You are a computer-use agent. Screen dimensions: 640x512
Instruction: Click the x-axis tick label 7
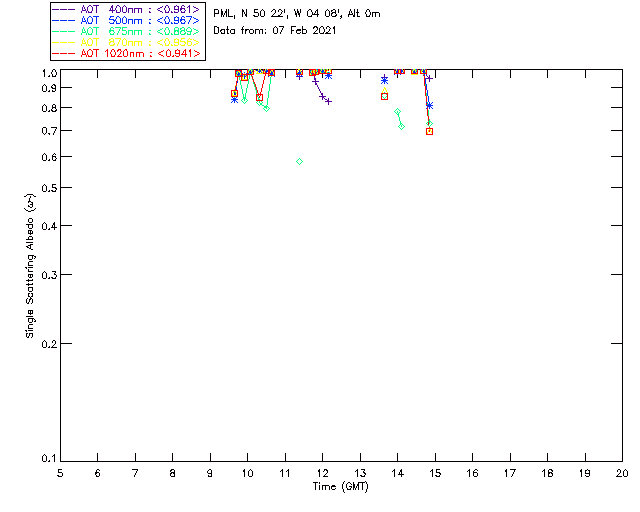[x=135, y=473]
